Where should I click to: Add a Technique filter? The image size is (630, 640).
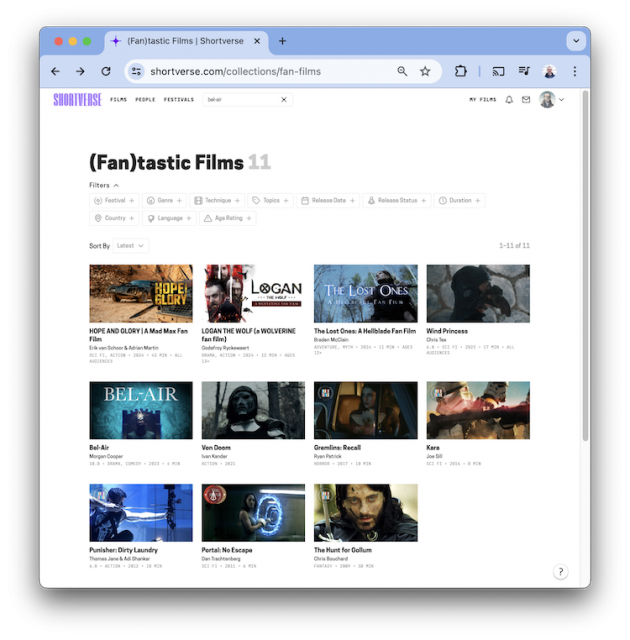click(217, 200)
